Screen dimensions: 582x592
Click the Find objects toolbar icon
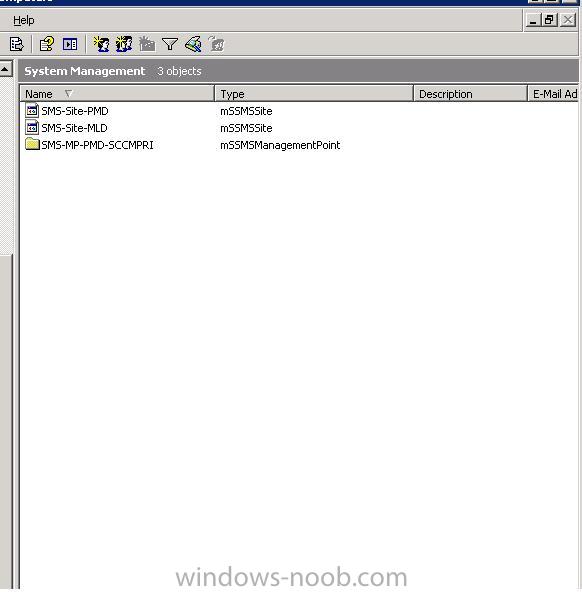tap(193, 44)
